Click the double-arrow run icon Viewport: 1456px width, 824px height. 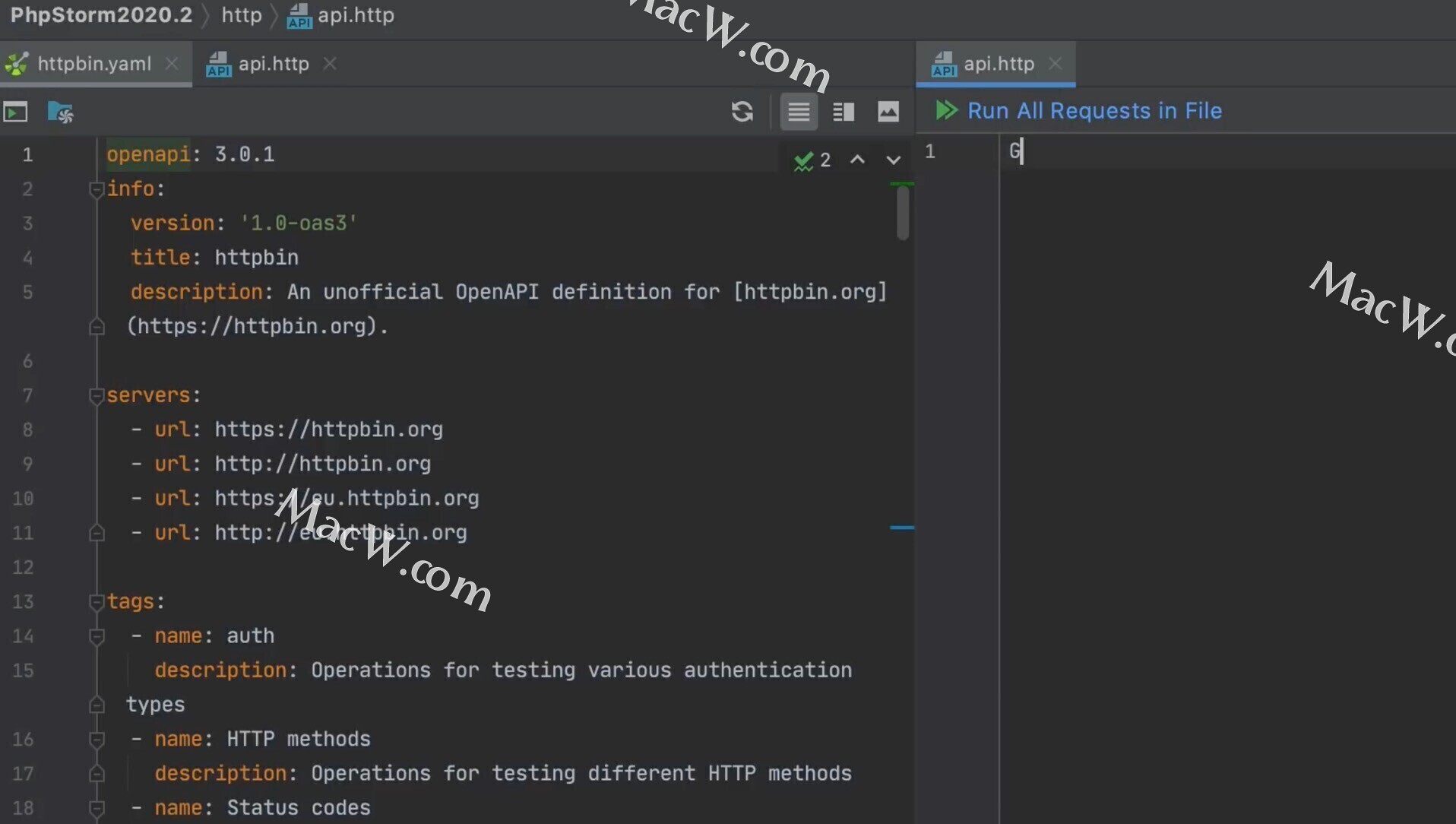coord(946,111)
